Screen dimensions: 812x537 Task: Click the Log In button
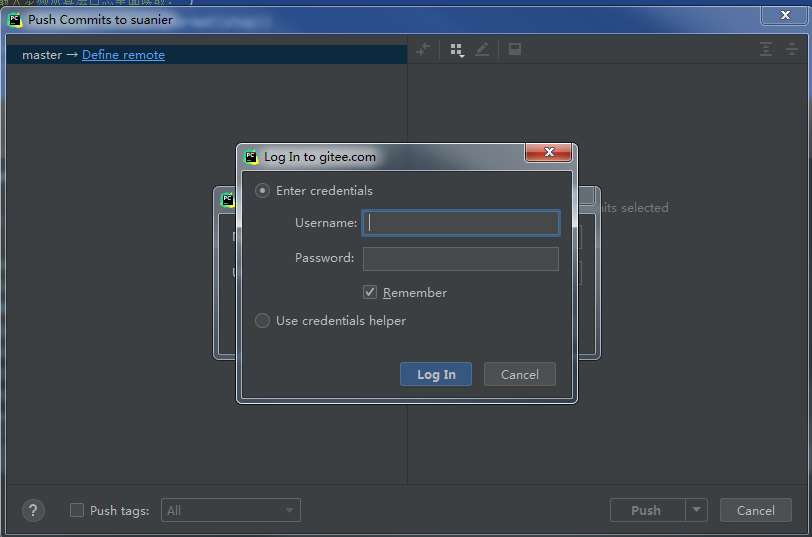(x=436, y=374)
